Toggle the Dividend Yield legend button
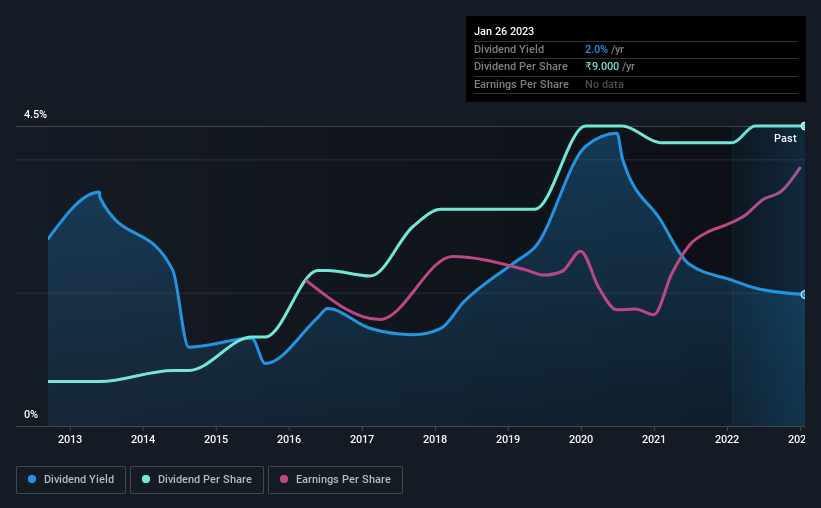This screenshot has height=508, width=821. click(71, 480)
